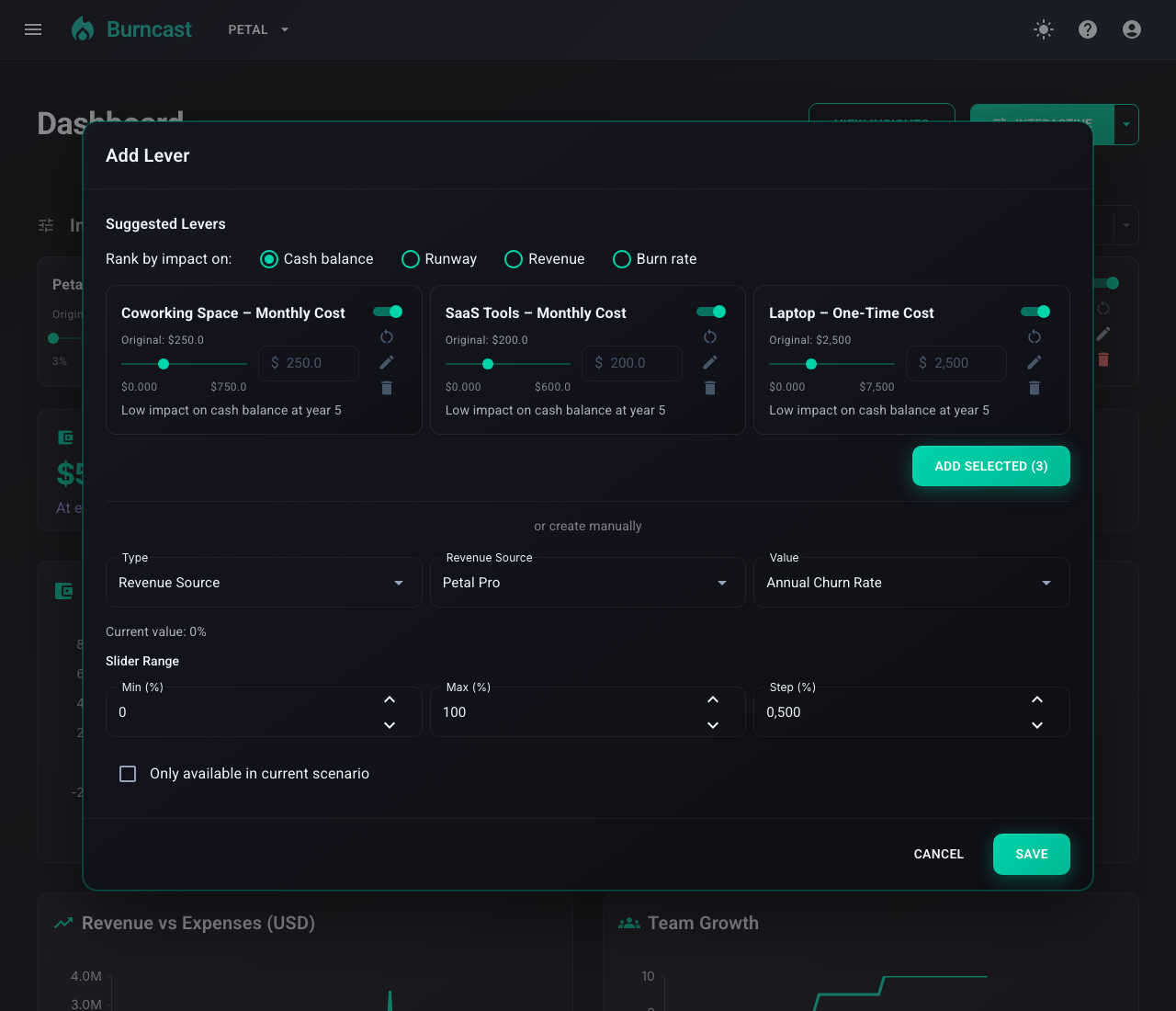
Task: Increase the Step (%) value with up arrow
Action: pos(1037,700)
